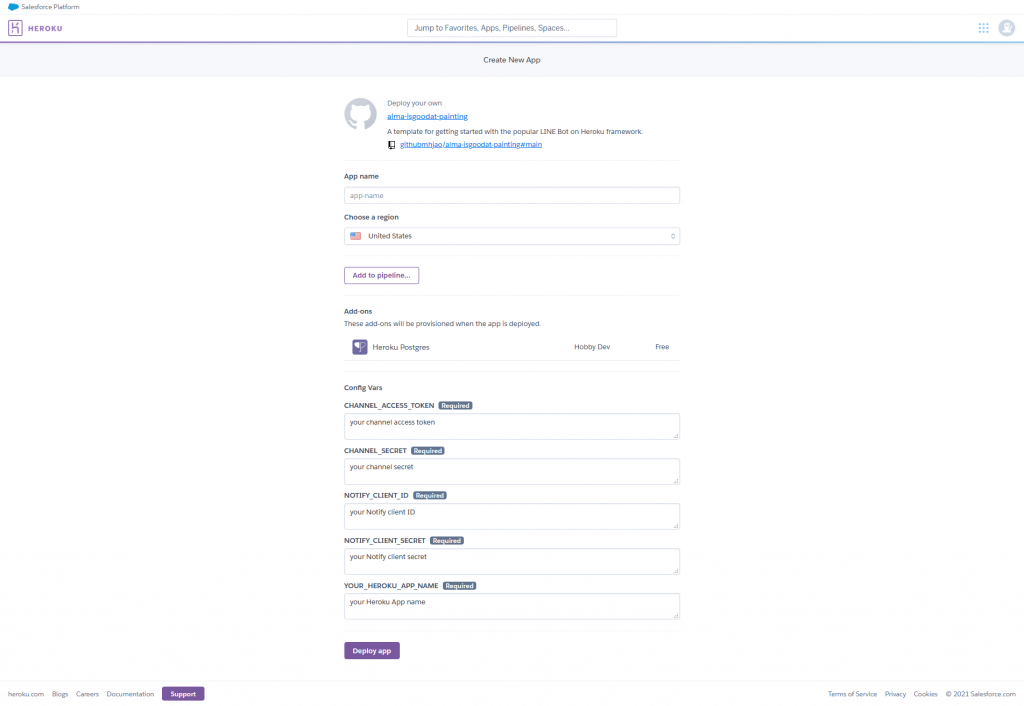Click the 2021 Salesforce.com copyright text
1024x706 pixels.
click(x=980, y=694)
